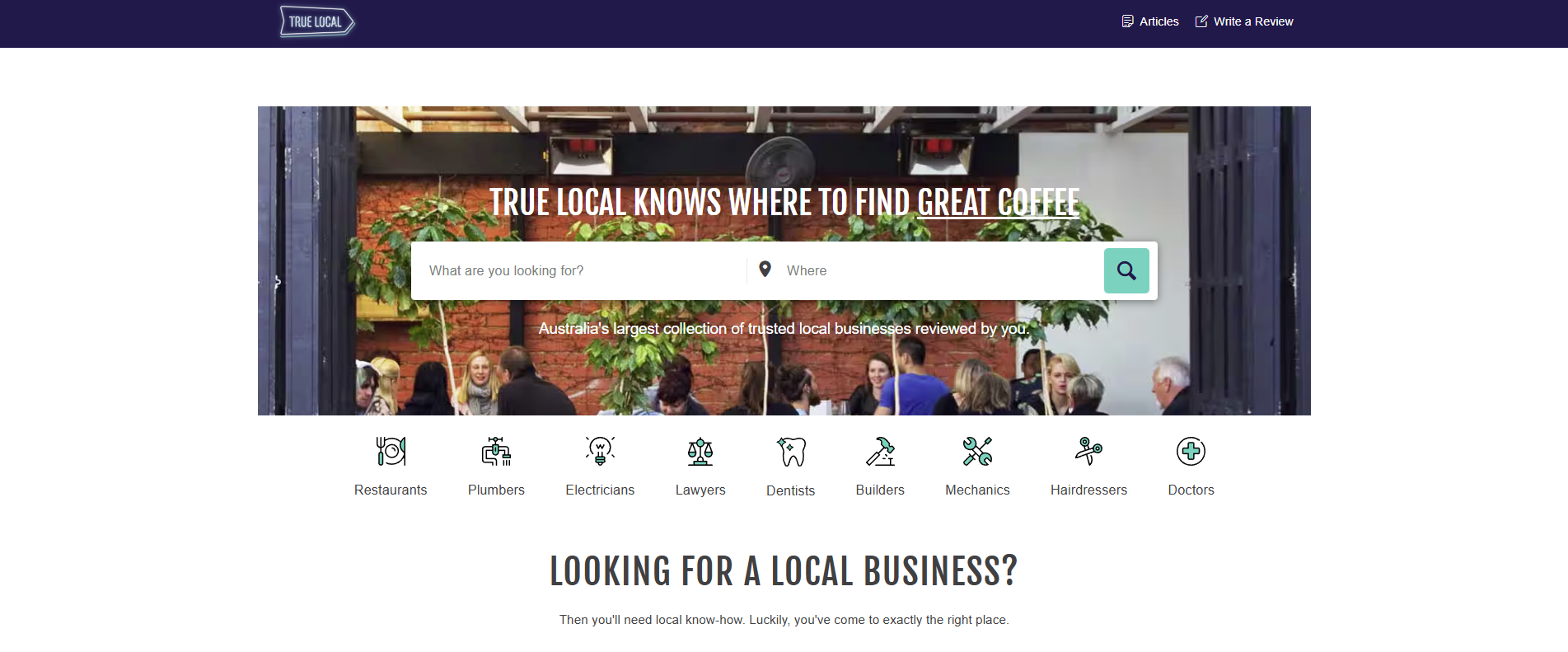The width and height of the screenshot is (1568, 652).
Task: Open the Hairdressers category label
Action: (x=1088, y=490)
